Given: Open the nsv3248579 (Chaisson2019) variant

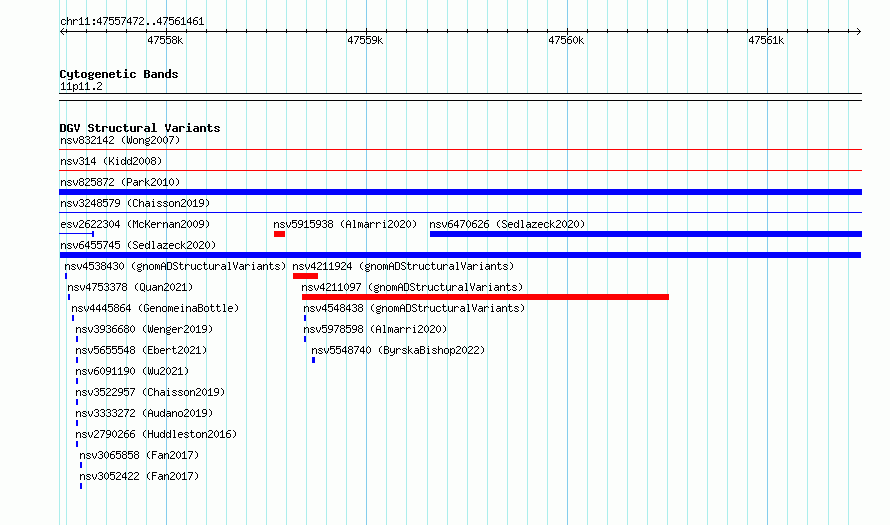Looking at the screenshot, I should pyautogui.click(x=135, y=203).
